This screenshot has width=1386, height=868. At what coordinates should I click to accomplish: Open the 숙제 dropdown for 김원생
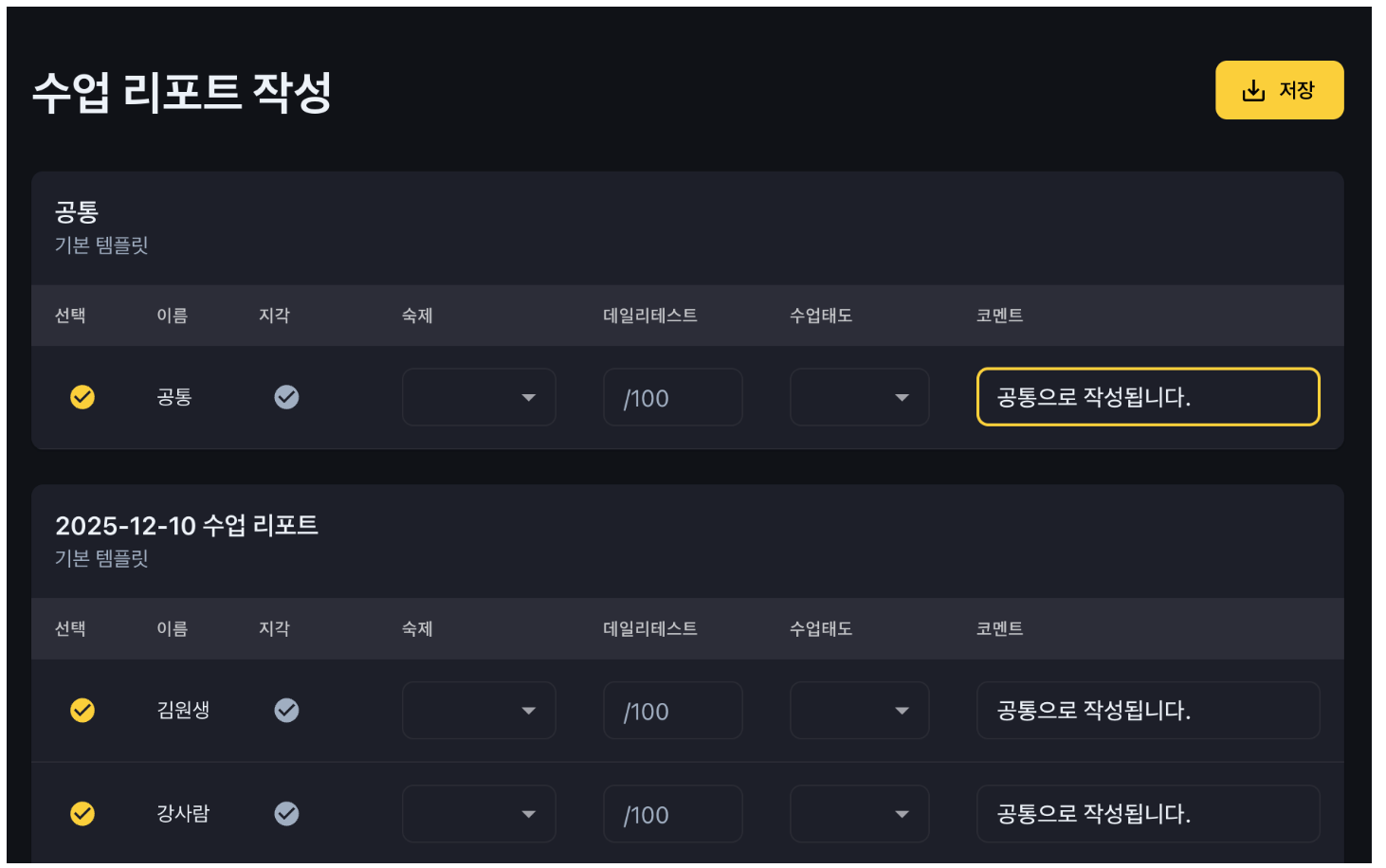pyautogui.click(x=479, y=710)
